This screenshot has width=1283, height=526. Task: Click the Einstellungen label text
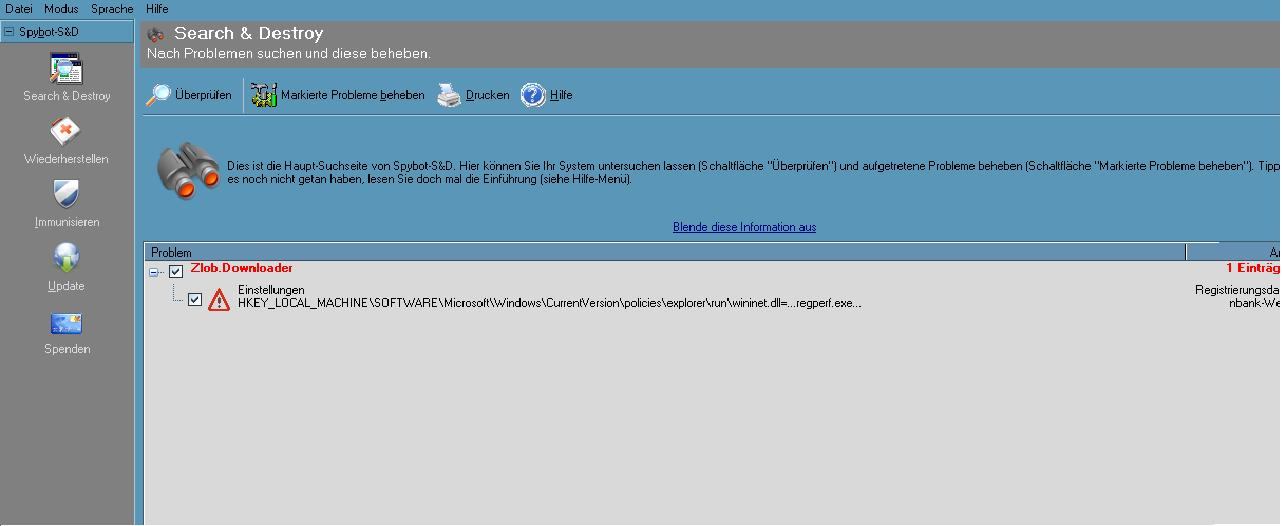point(271,290)
